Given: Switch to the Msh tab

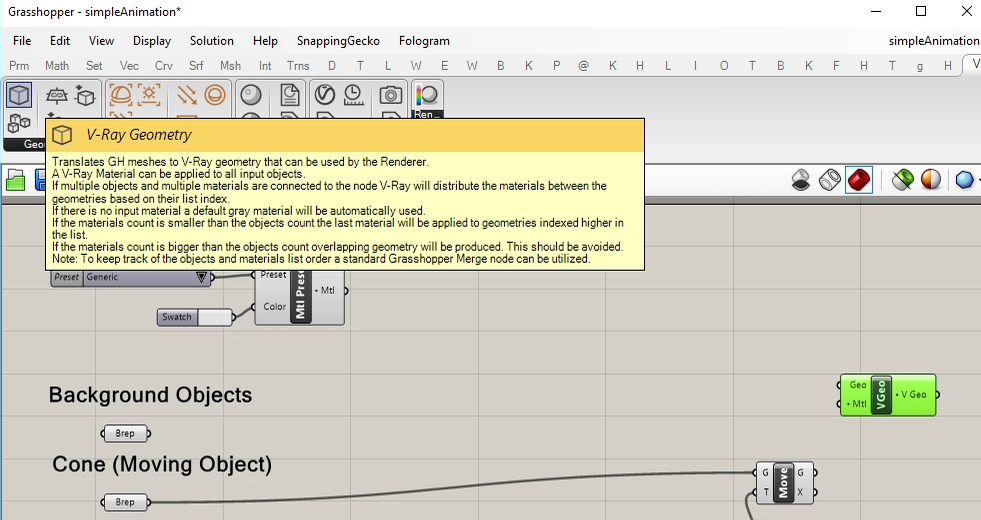Looking at the screenshot, I should click(230, 66).
